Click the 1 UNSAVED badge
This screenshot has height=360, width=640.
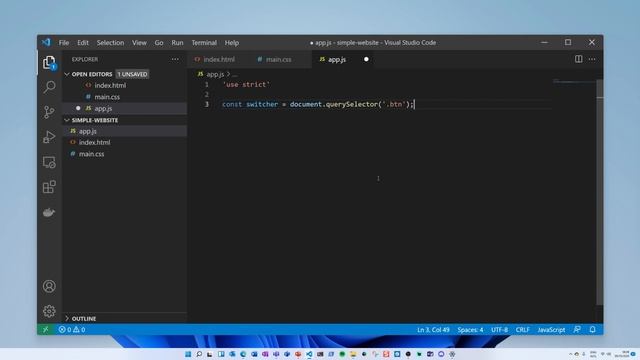pyautogui.click(x=132, y=74)
